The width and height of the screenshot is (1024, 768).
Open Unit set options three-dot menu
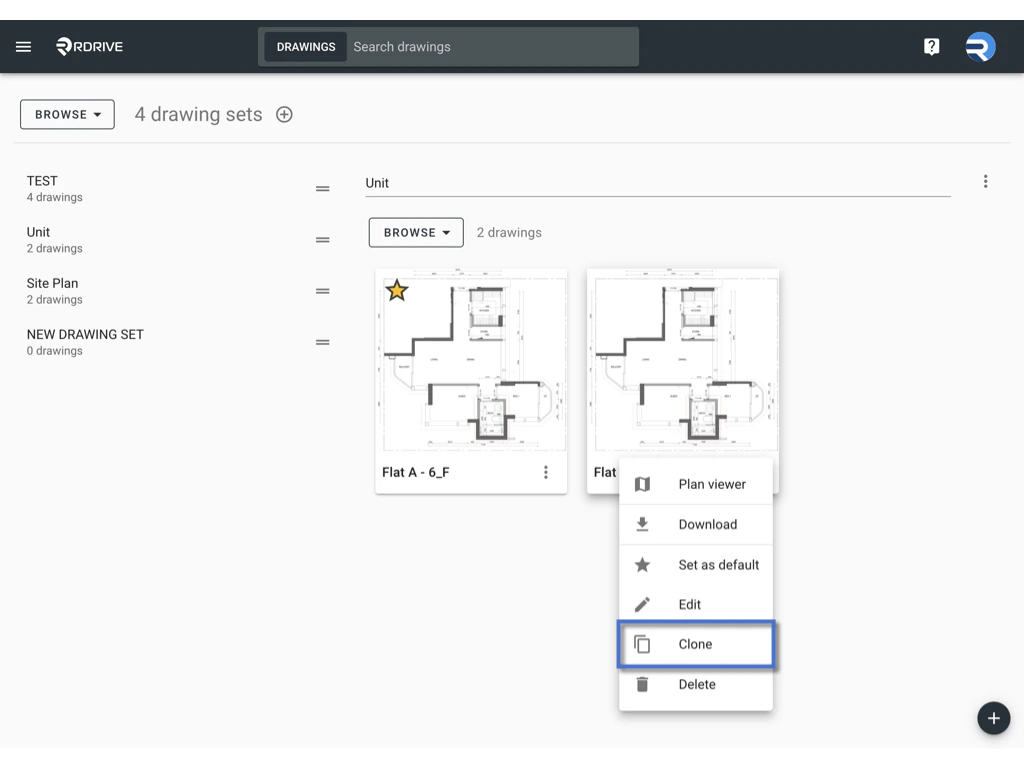985,182
